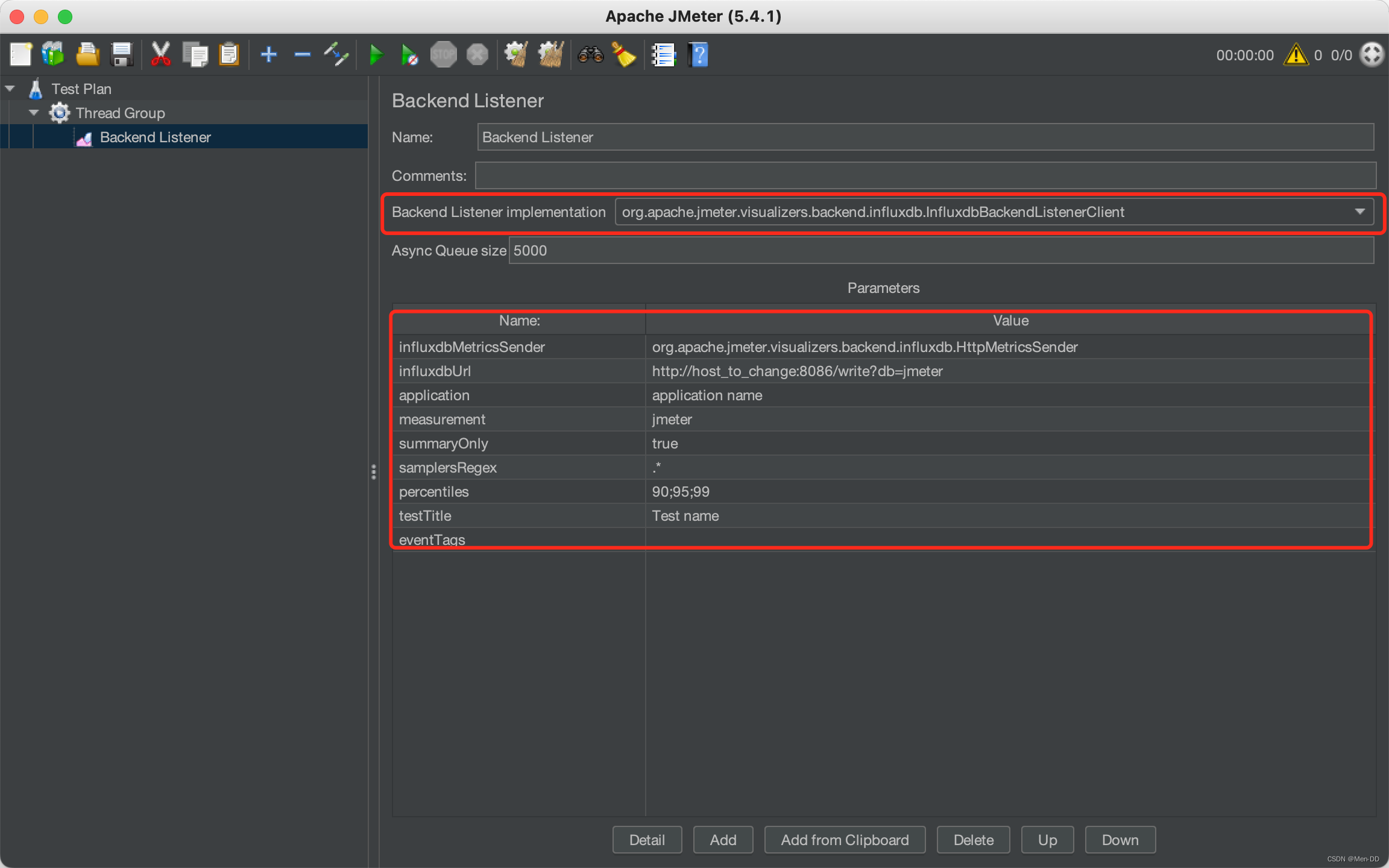The width and height of the screenshot is (1389, 868).
Task: Select Thread Group in the tree
Action: 121,113
